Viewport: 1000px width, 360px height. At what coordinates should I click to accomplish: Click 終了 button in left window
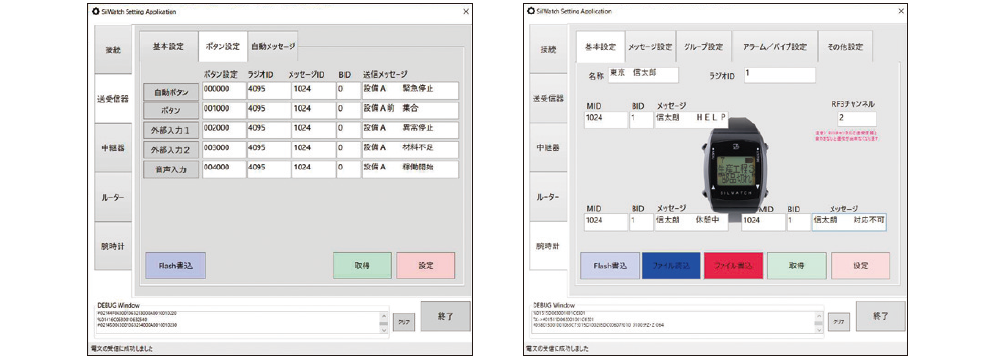(445, 317)
